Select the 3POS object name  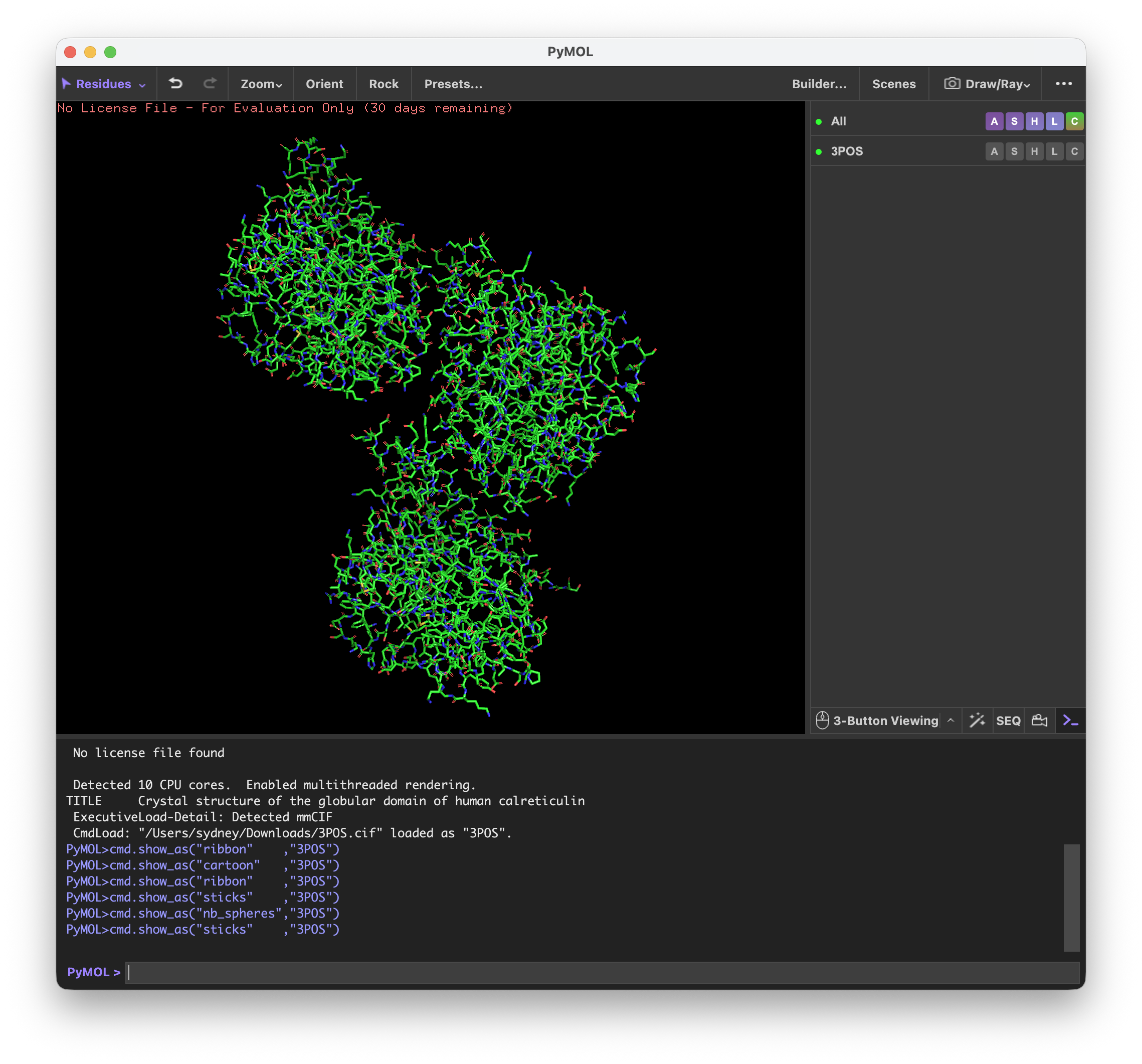tap(846, 151)
